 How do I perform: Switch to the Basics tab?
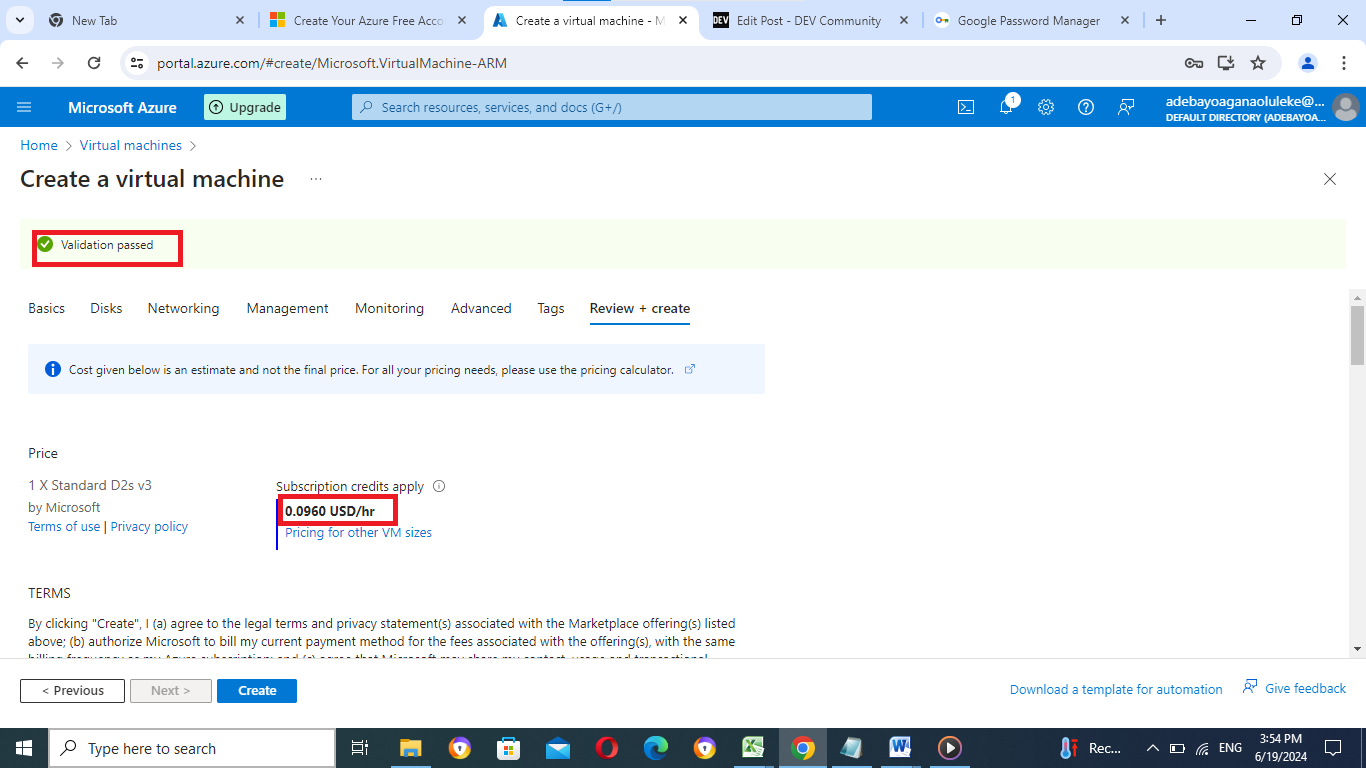click(x=46, y=308)
